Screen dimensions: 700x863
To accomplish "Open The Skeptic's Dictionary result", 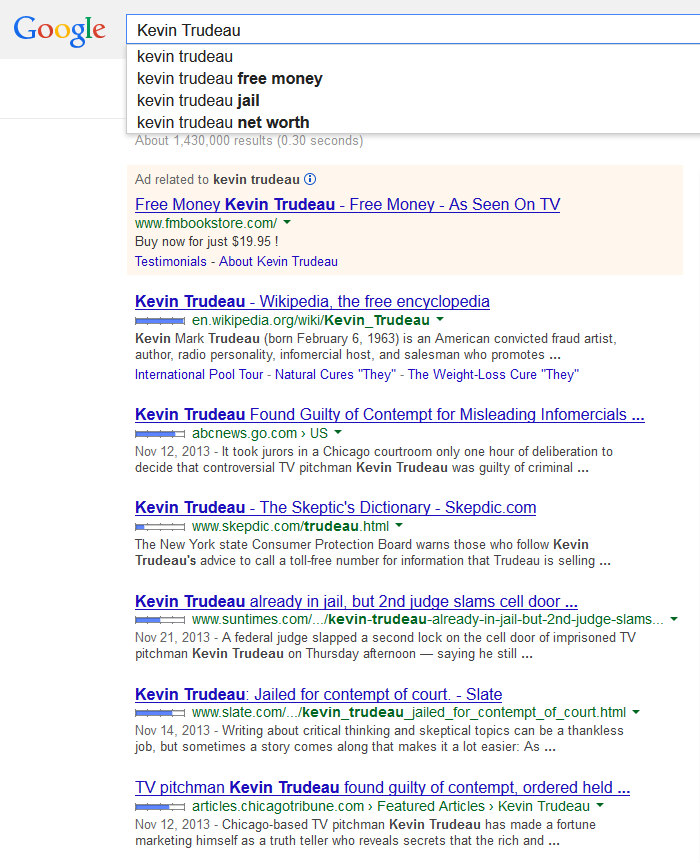I will (335, 507).
